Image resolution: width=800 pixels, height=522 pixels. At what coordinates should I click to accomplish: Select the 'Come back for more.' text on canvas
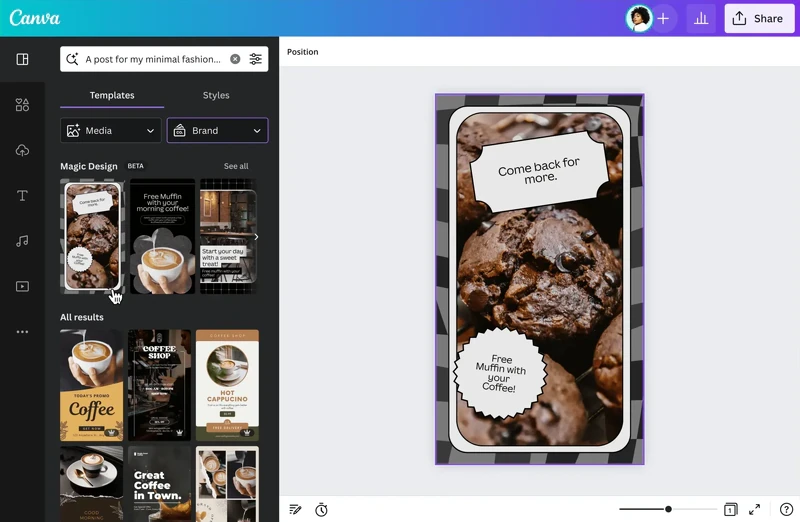(539, 171)
